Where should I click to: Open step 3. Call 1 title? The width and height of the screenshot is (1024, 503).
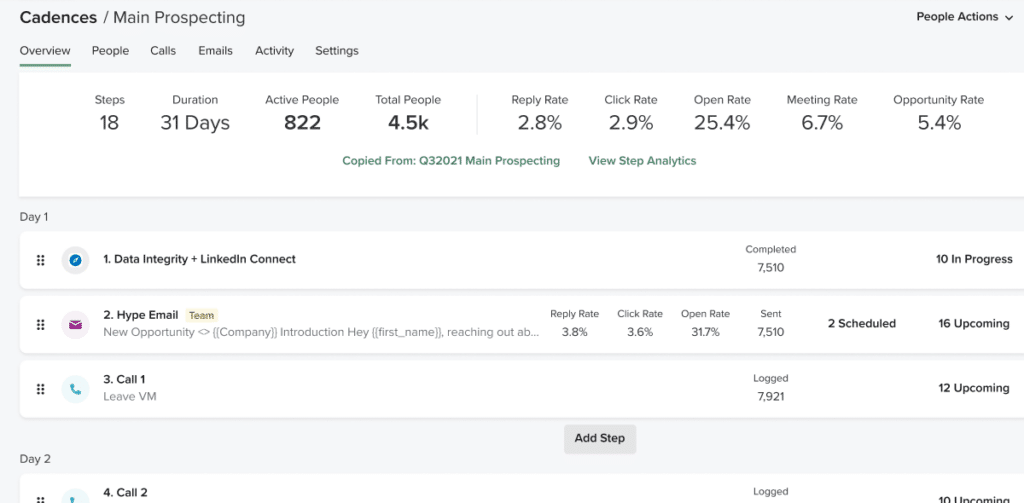coord(124,380)
